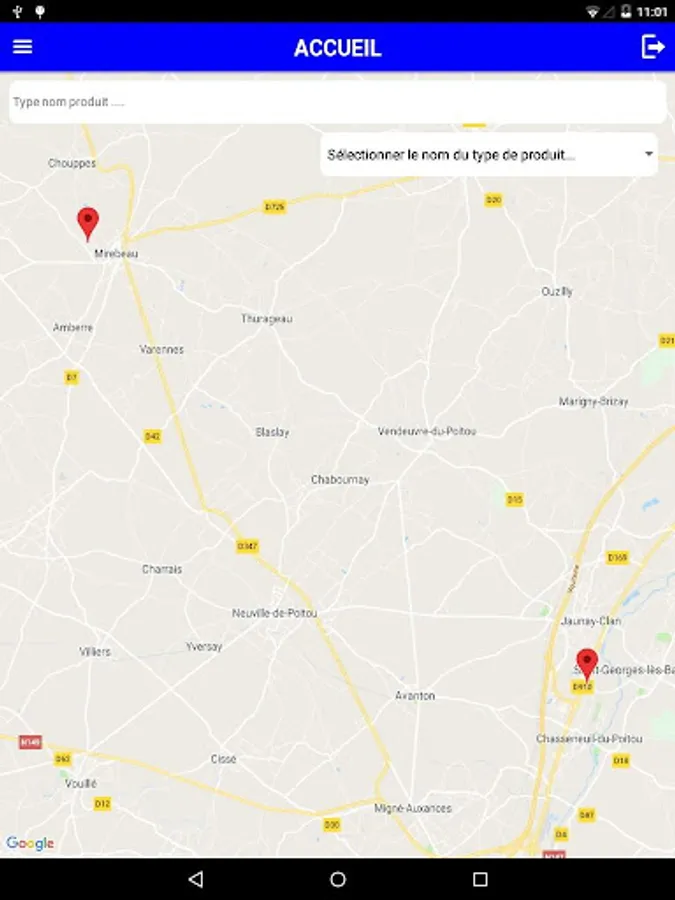Tap the logout icon in header

pyautogui.click(x=653, y=46)
